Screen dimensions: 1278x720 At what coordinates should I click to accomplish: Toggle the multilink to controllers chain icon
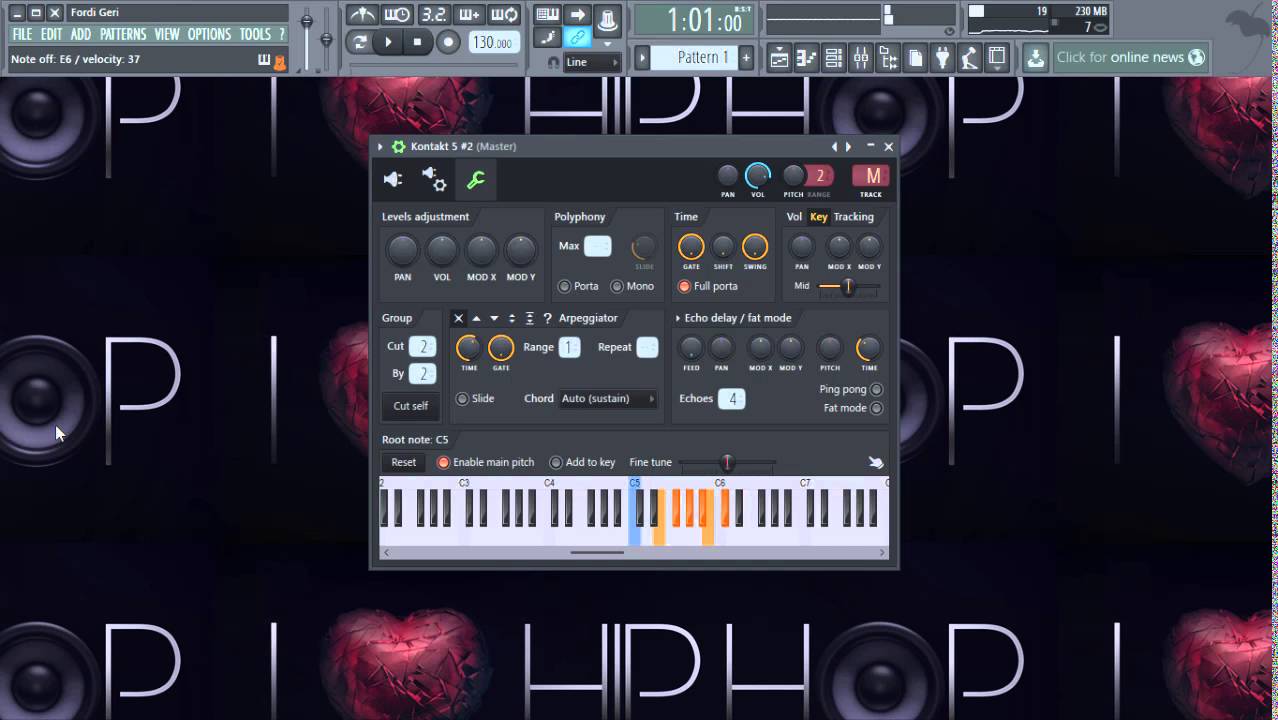(577, 38)
